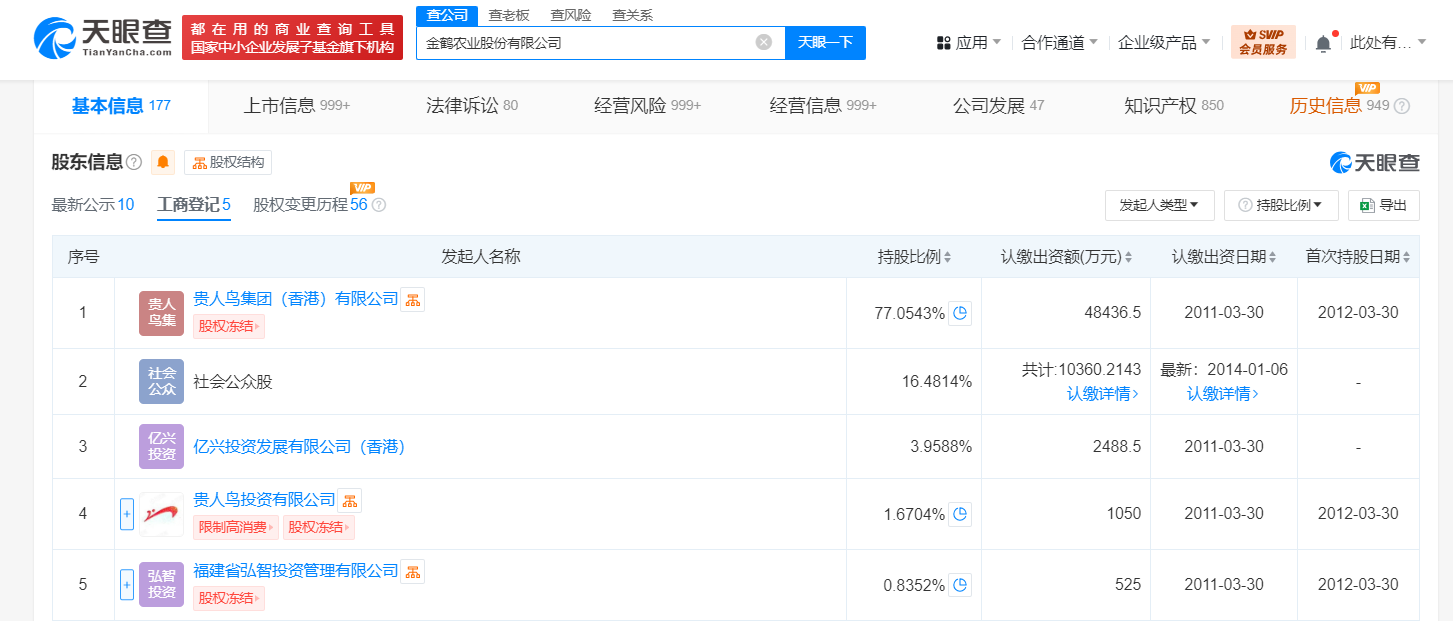Switch to the 法律诉讼 tab

[x=472, y=106]
